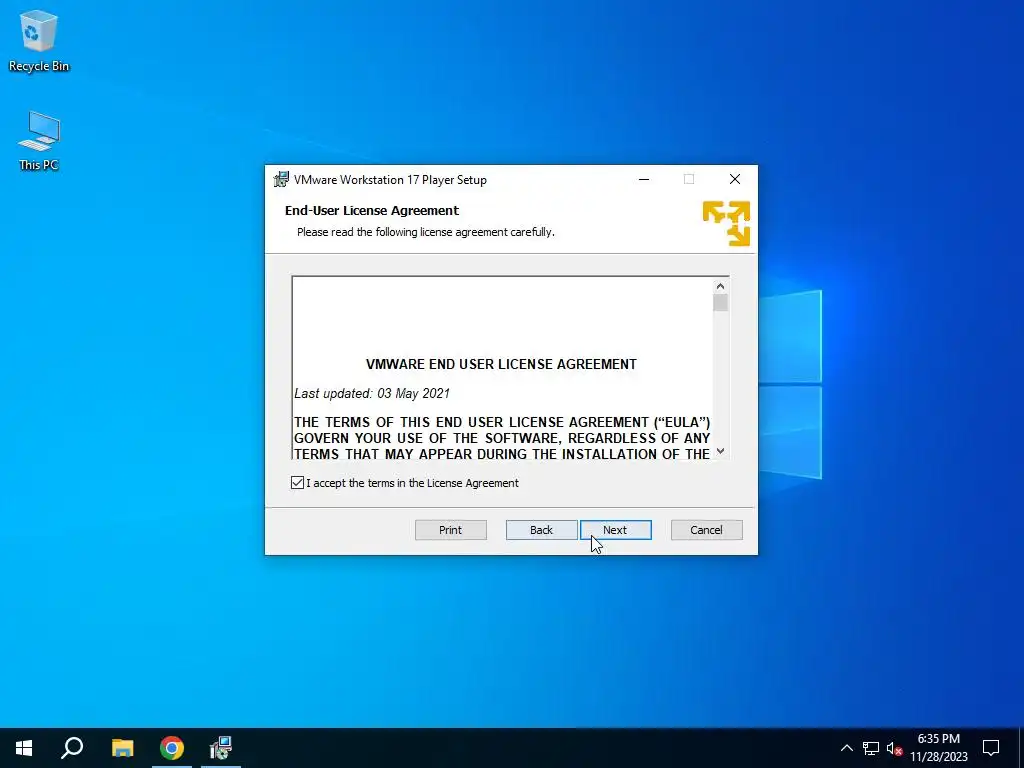Print the license agreement
Image resolution: width=1024 pixels, height=768 pixels.
click(451, 530)
